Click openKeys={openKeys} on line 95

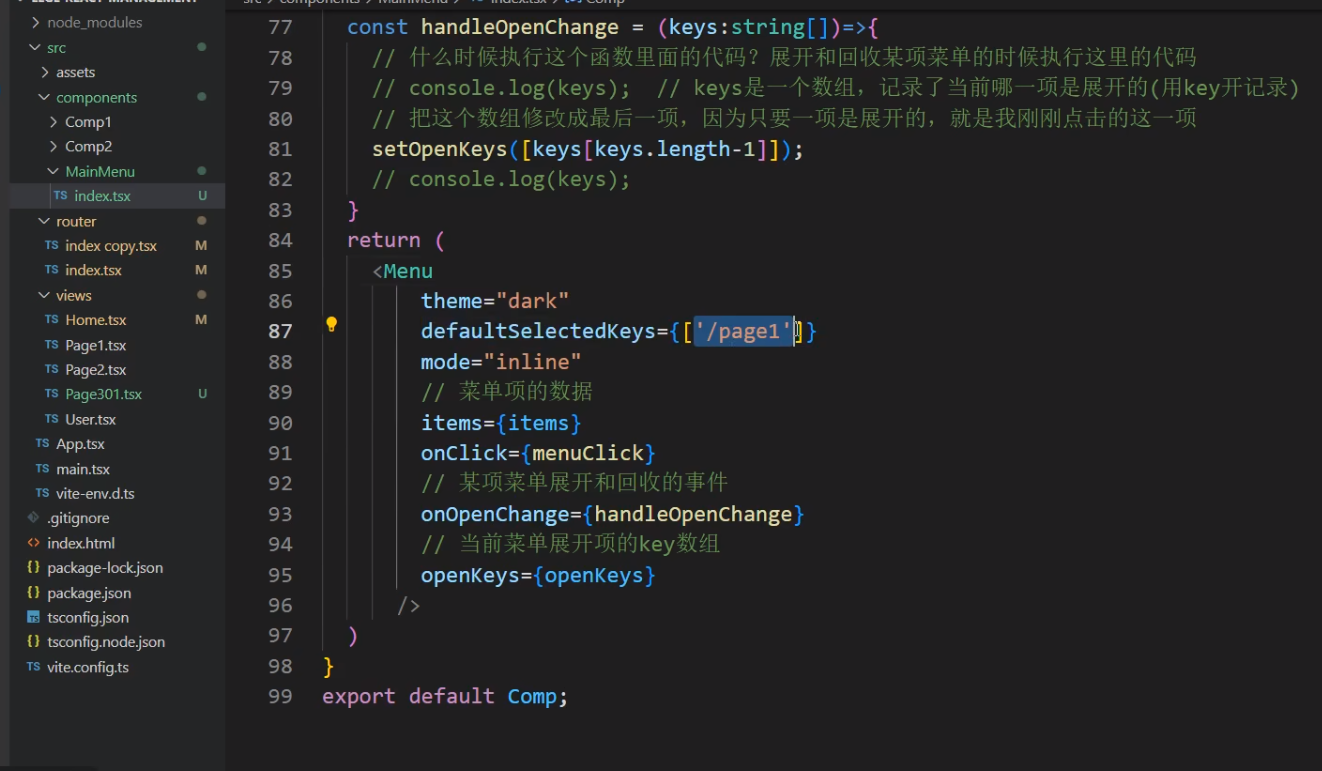pos(538,575)
